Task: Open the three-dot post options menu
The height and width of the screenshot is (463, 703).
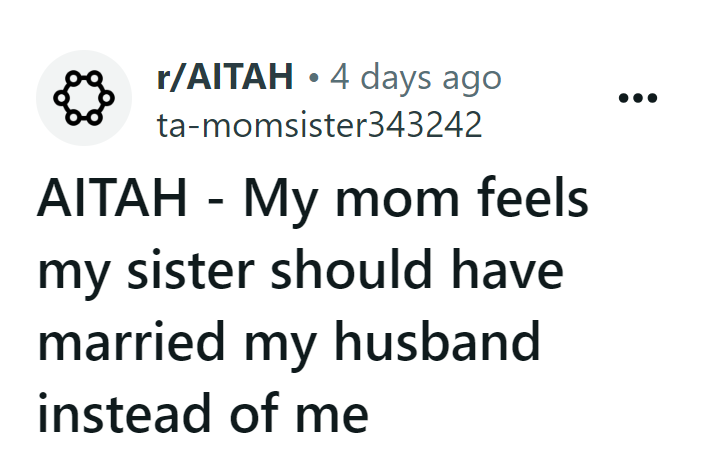Action: [x=637, y=99]
